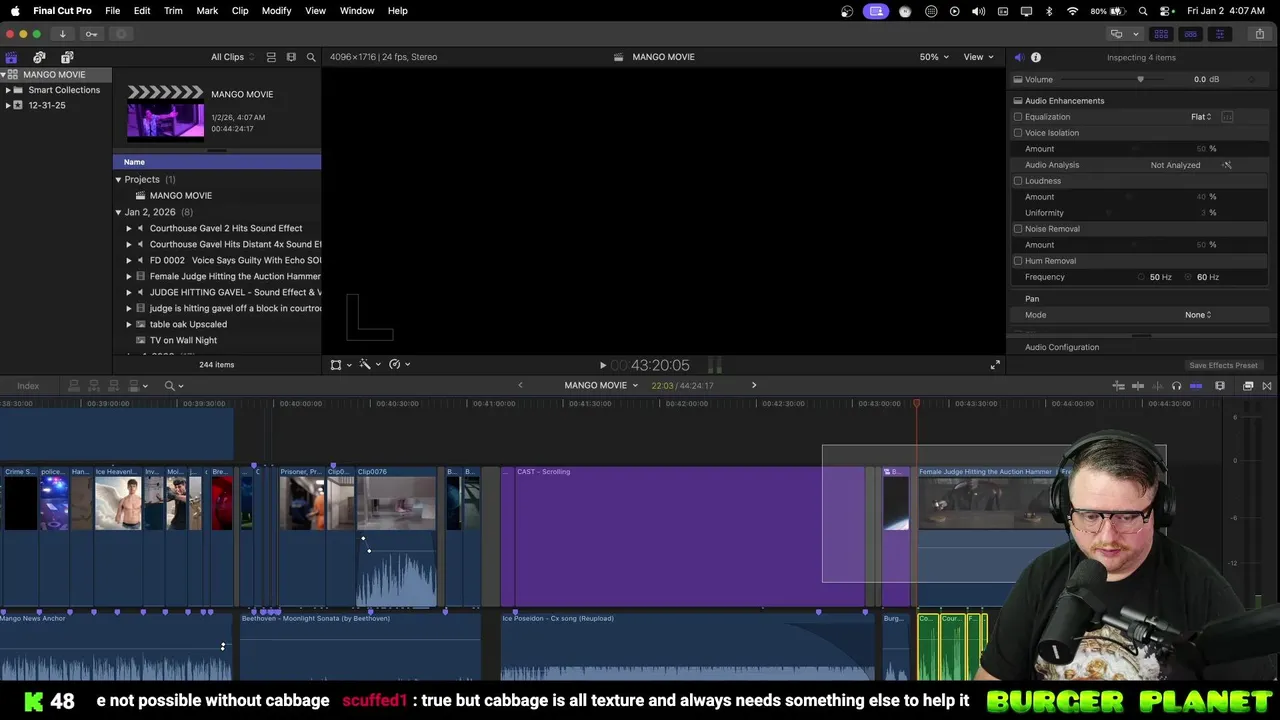Collapse the Jan 2, 2026 group

click(x=118, y=212)
